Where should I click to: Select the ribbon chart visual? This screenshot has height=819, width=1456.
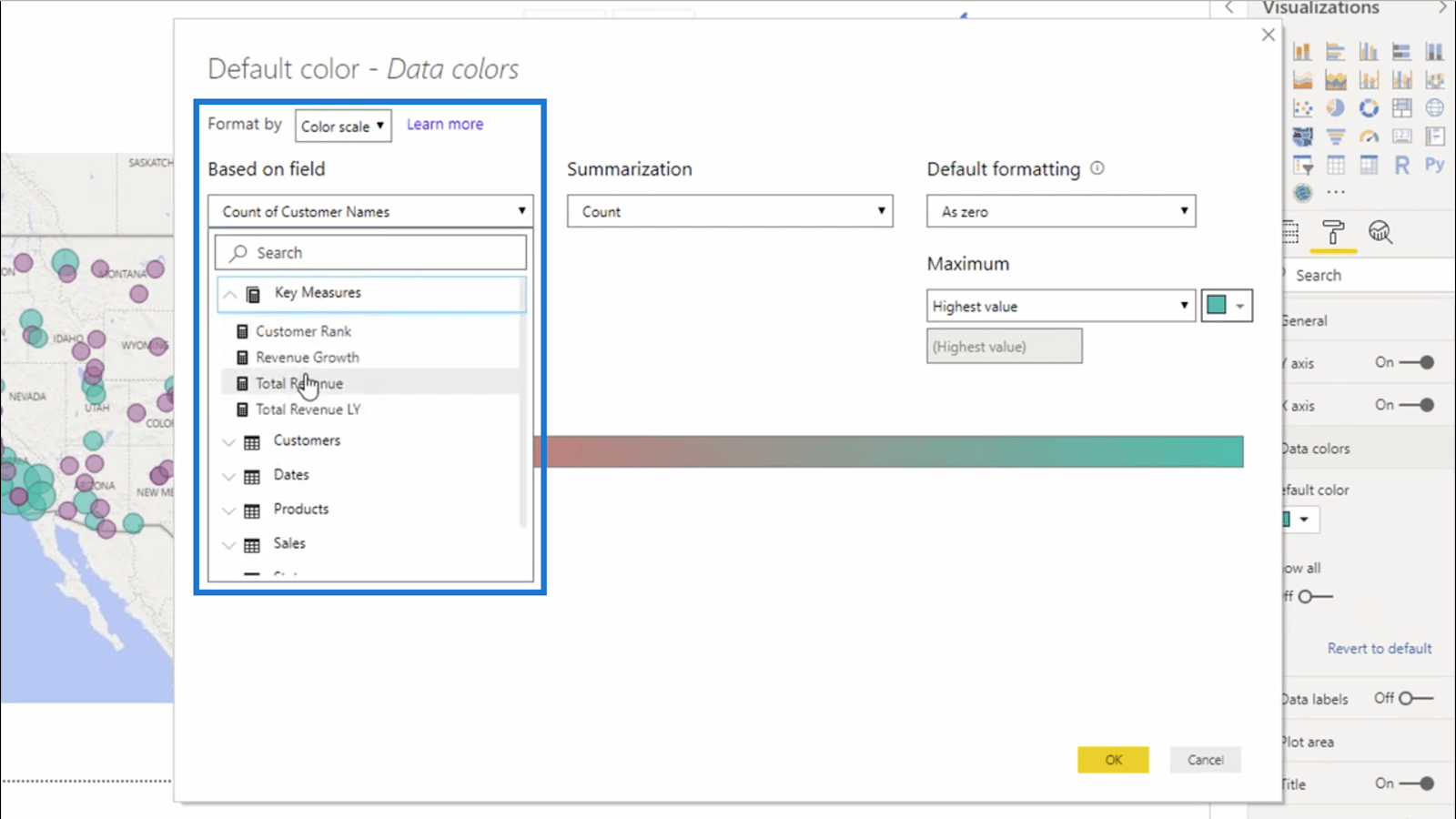pos(1435,80)
